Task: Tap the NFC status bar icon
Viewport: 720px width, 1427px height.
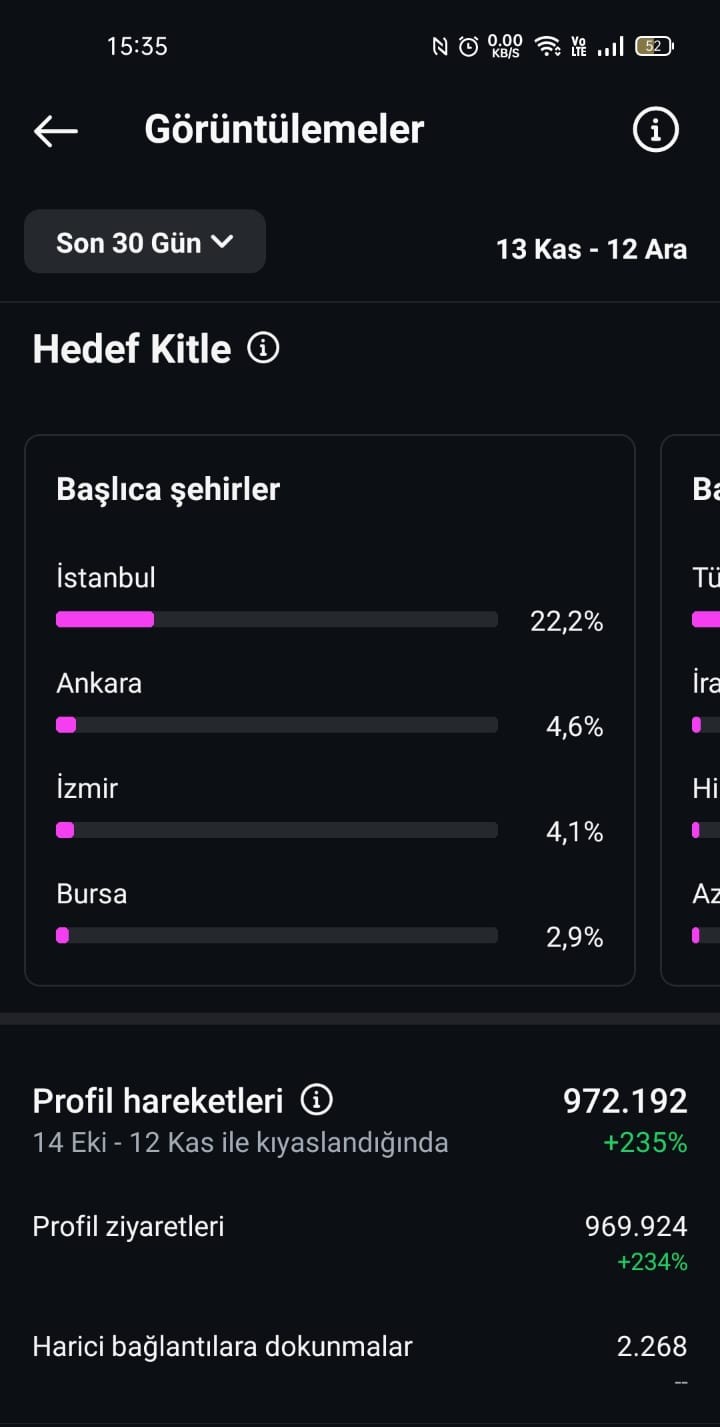Action: point(440,46)
